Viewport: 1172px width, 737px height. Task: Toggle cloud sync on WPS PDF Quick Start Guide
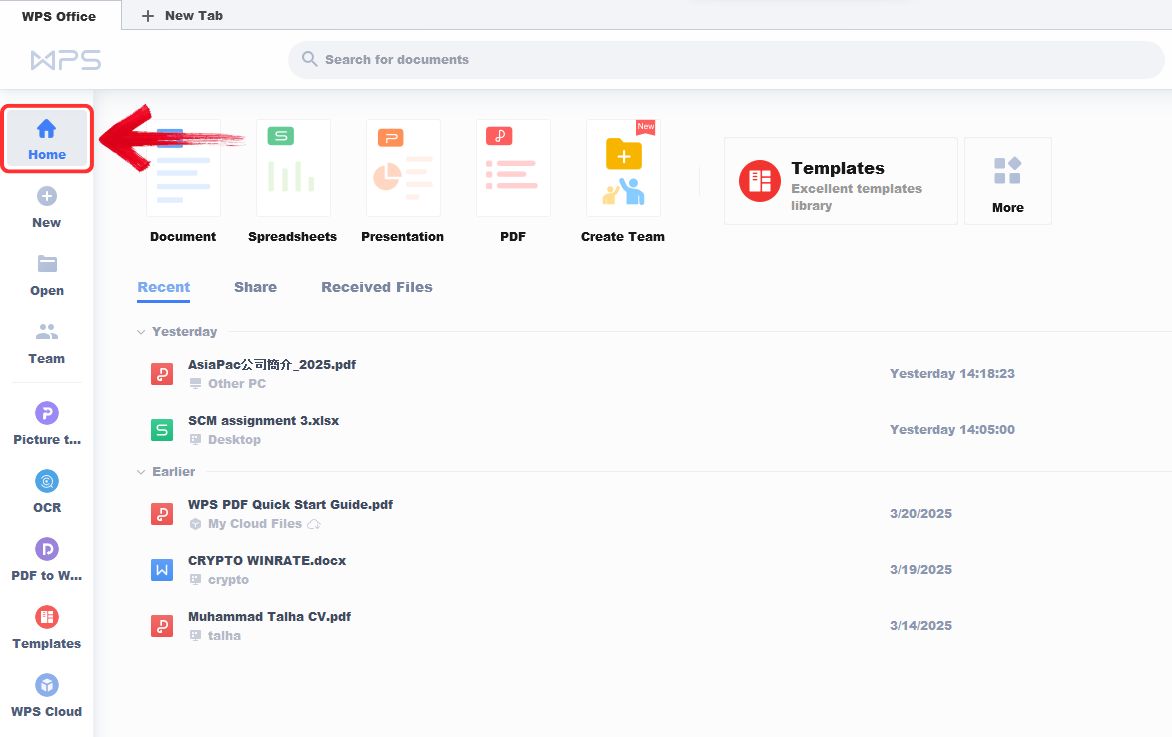click(314, 524)
